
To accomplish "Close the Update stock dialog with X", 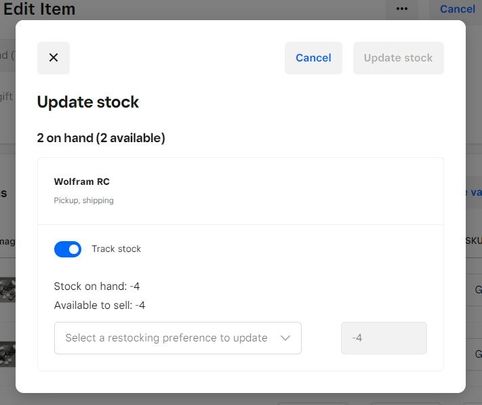I will (53, 58).
